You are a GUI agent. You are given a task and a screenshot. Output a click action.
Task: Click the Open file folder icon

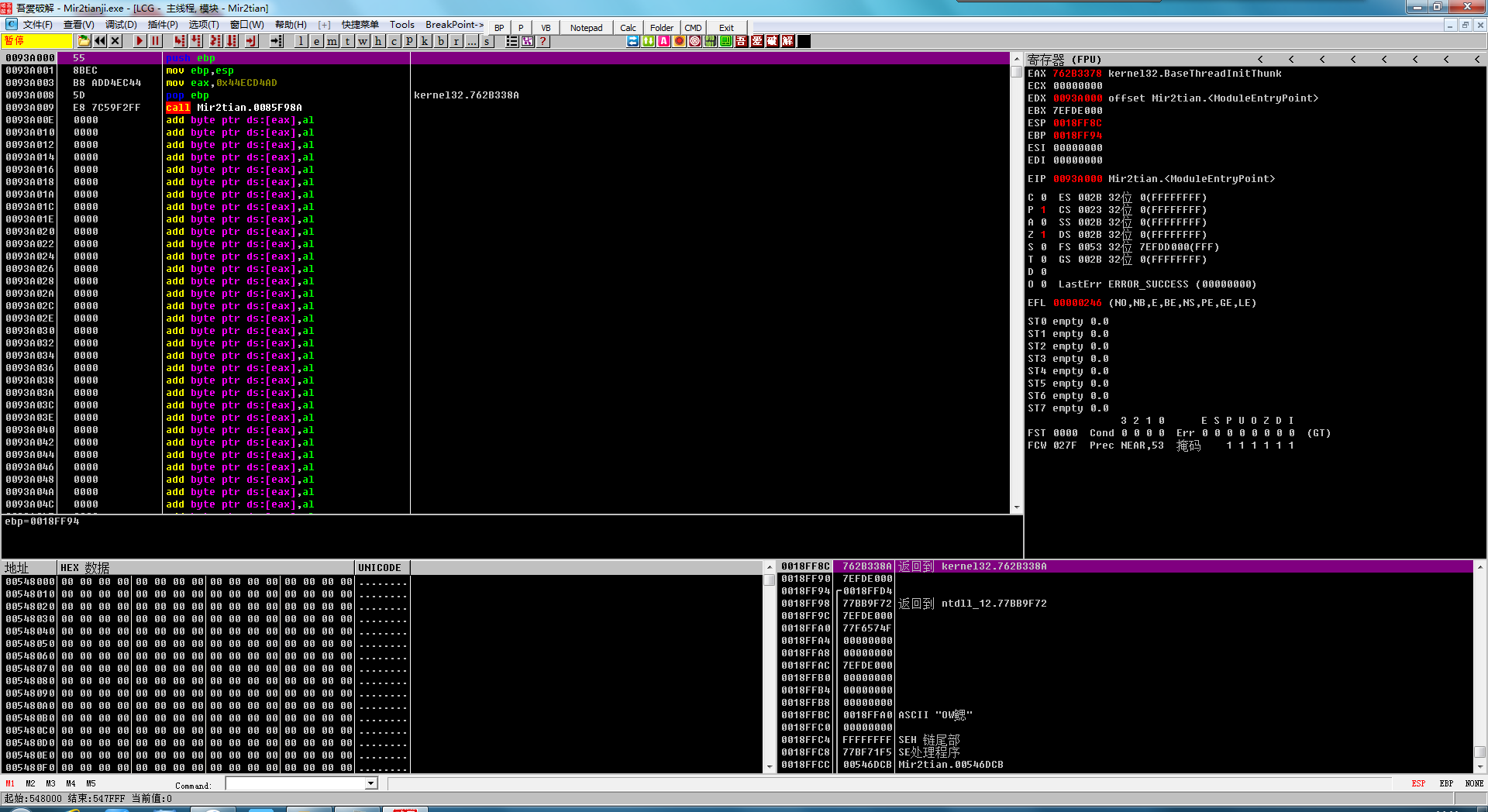84,41
